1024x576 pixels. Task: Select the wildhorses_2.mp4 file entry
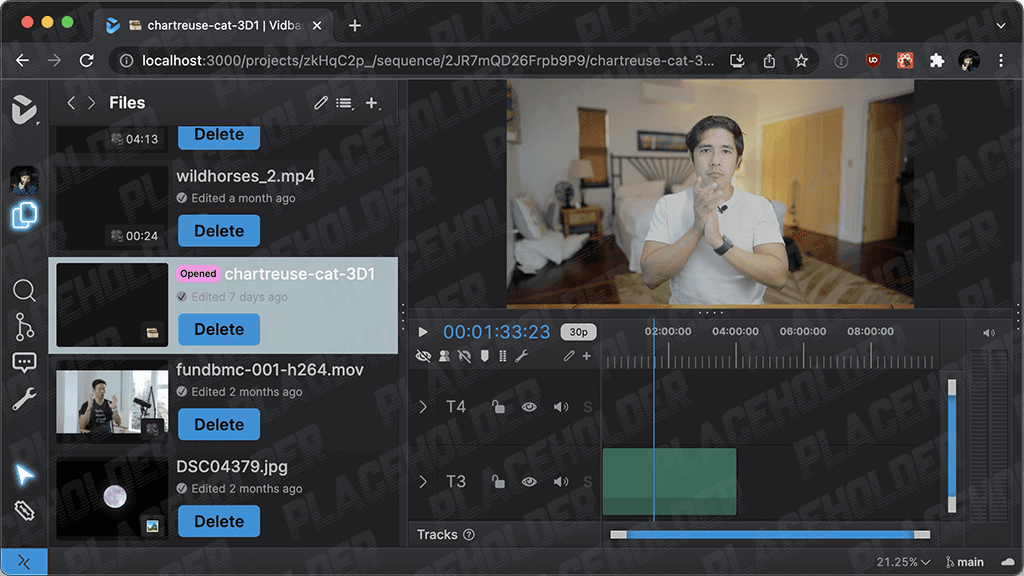245,177
